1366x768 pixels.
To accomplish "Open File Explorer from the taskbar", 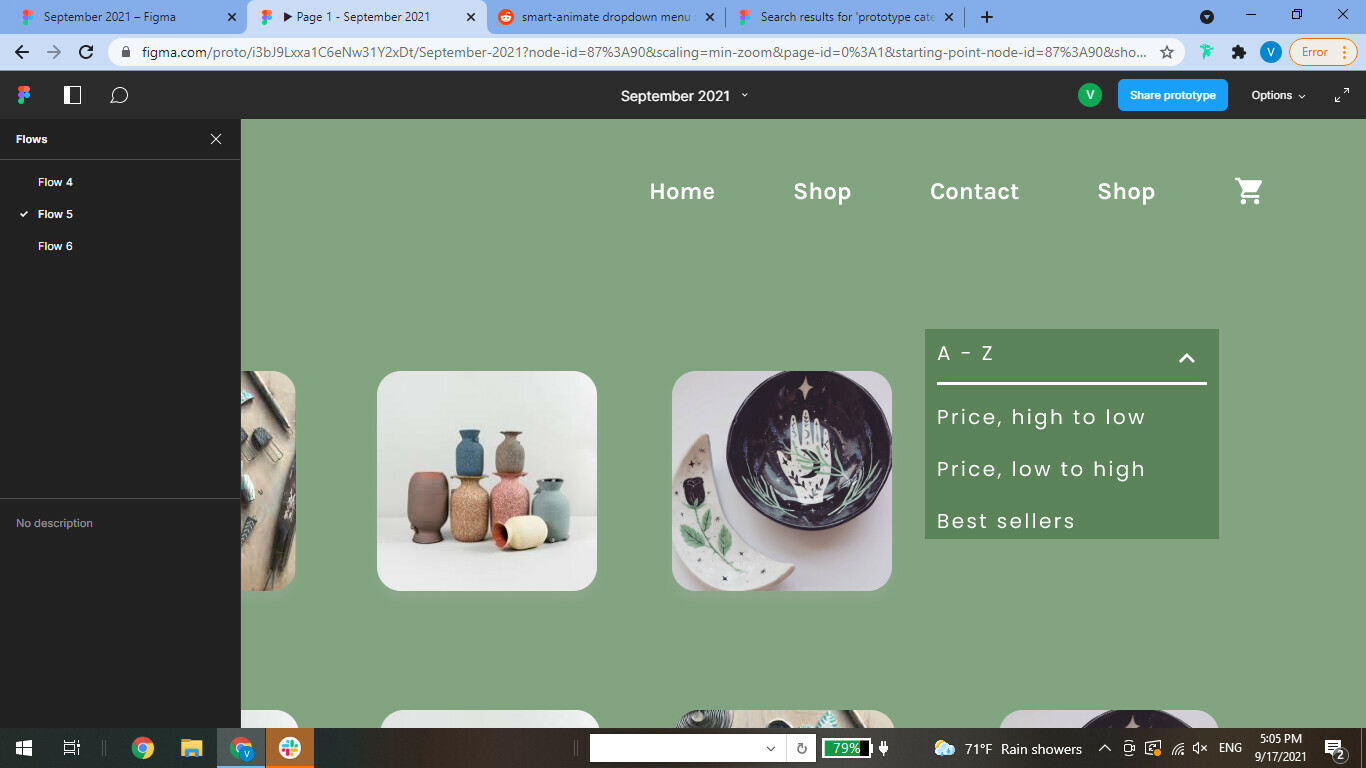I will click(x=192, y=748).
